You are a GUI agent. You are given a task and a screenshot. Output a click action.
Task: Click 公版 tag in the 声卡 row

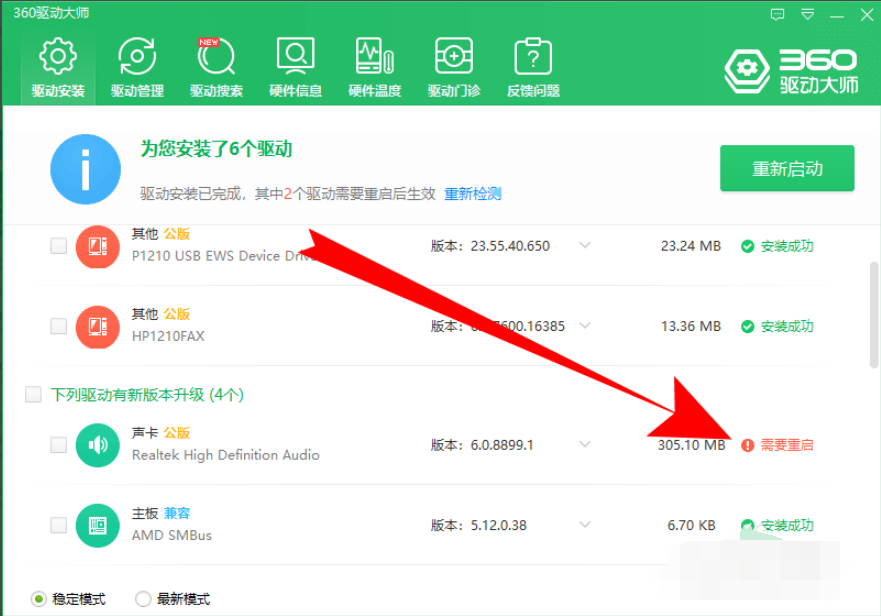click(x=177, y=433)
